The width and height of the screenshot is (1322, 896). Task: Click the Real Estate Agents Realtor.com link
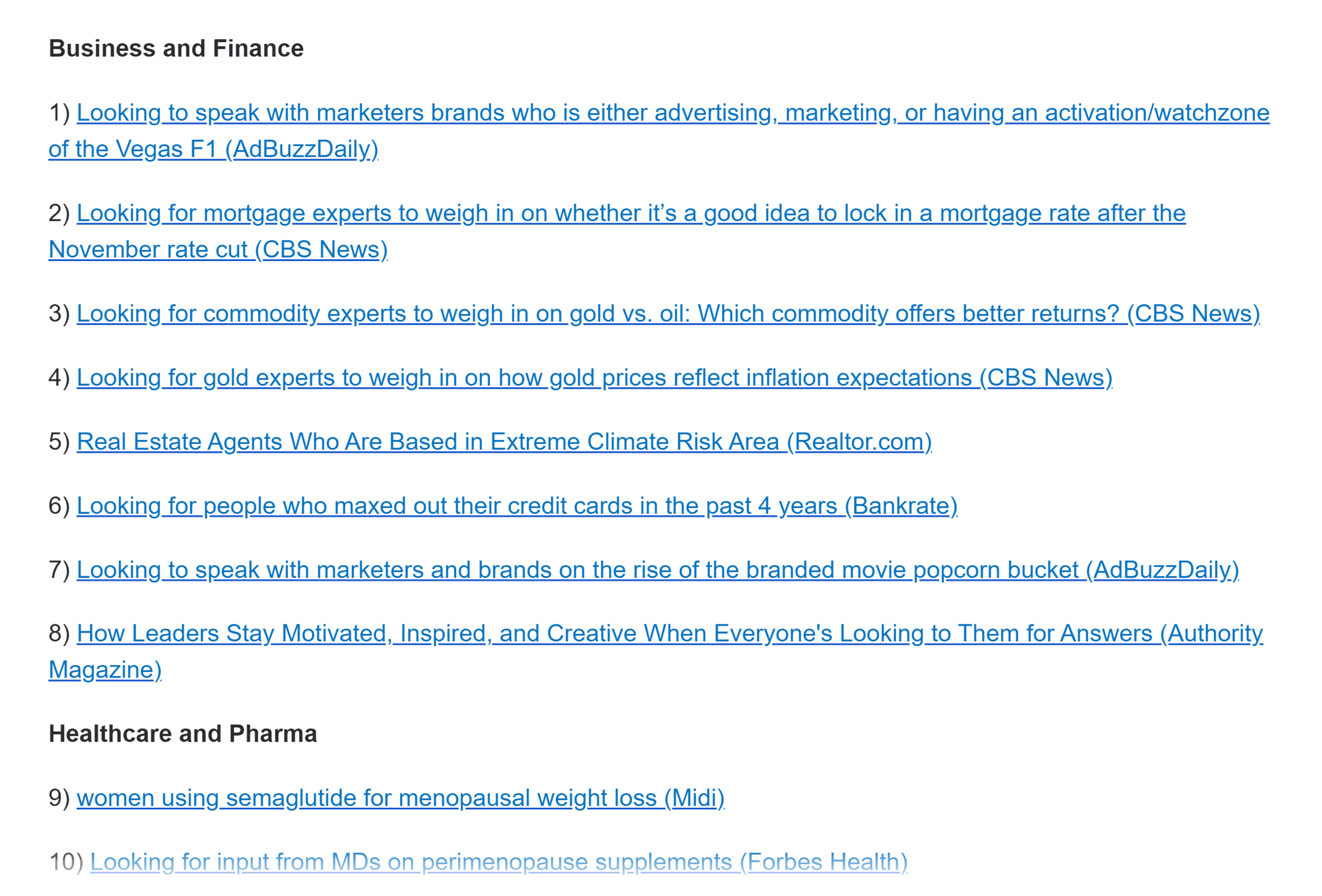tap(503, 442)
